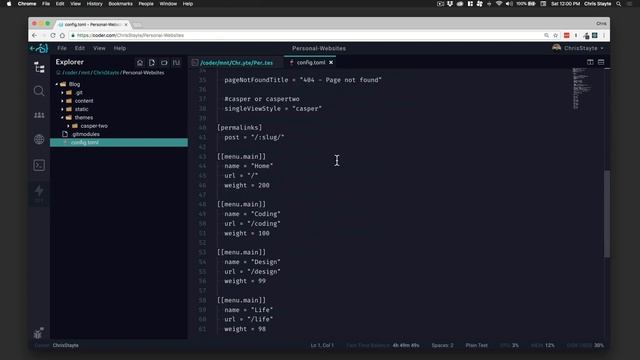640x360 pixels.
Task: Select the config.toml Chrome browser tab
Action: click(93, 24)
